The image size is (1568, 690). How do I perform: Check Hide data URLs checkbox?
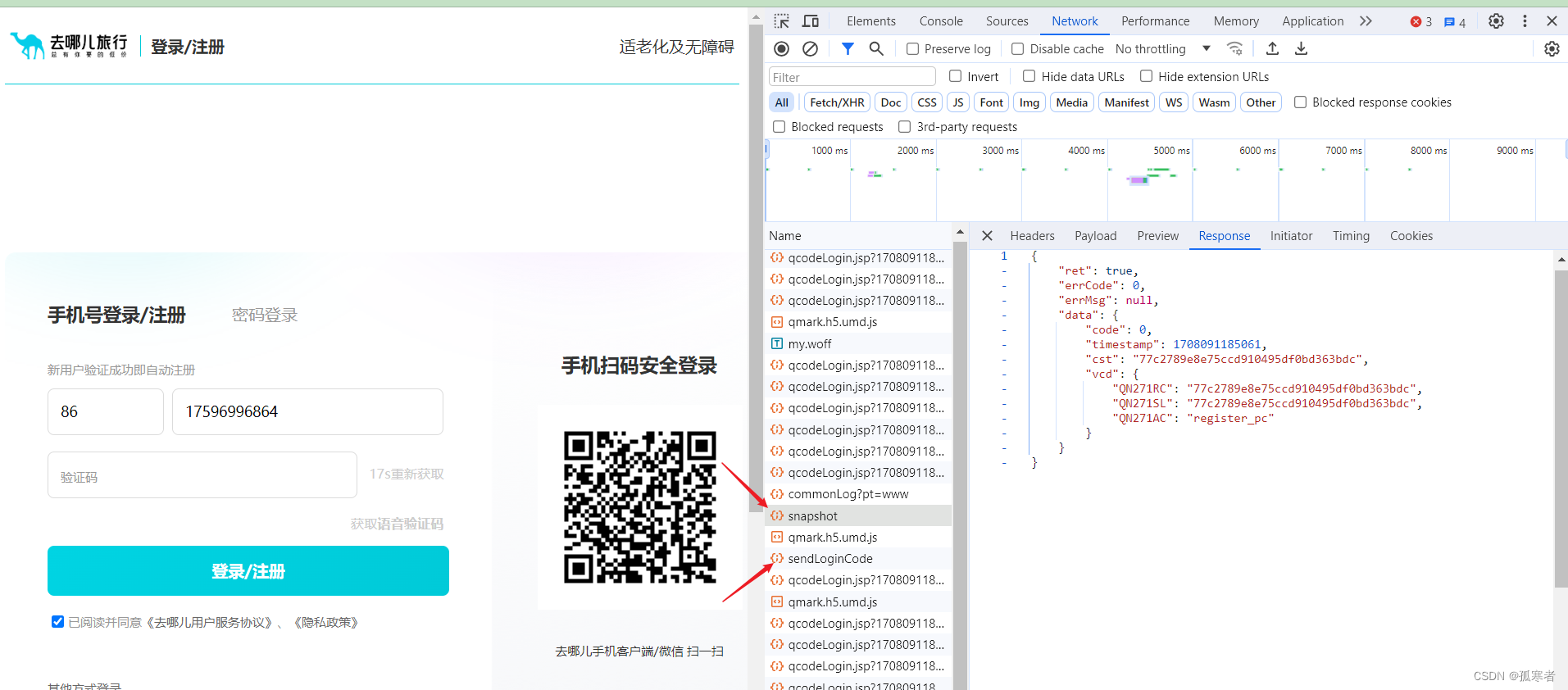[1029, 76]
